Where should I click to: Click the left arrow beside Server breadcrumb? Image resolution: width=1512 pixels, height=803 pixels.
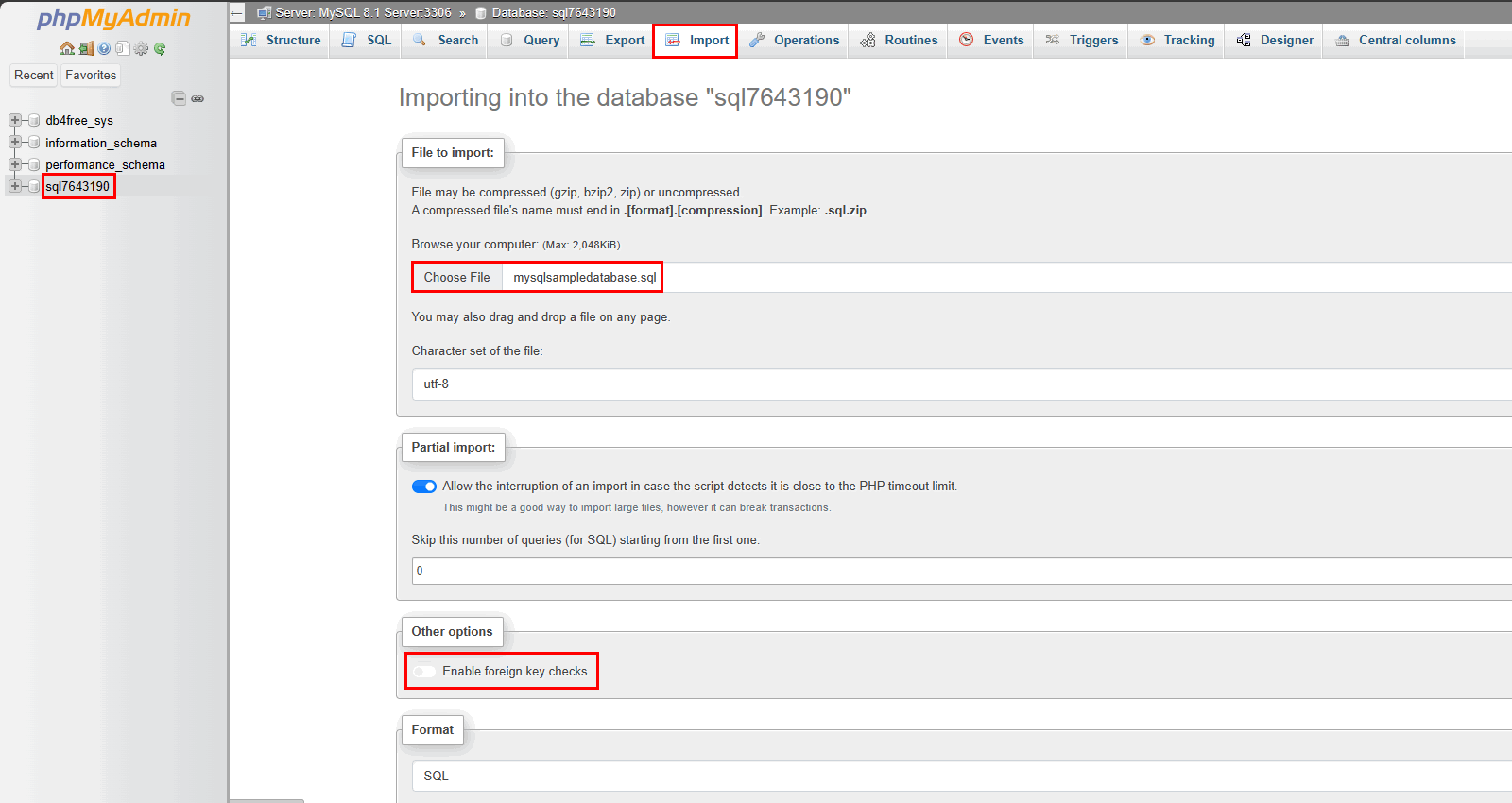pyautogui.click(x=237, y=12)
